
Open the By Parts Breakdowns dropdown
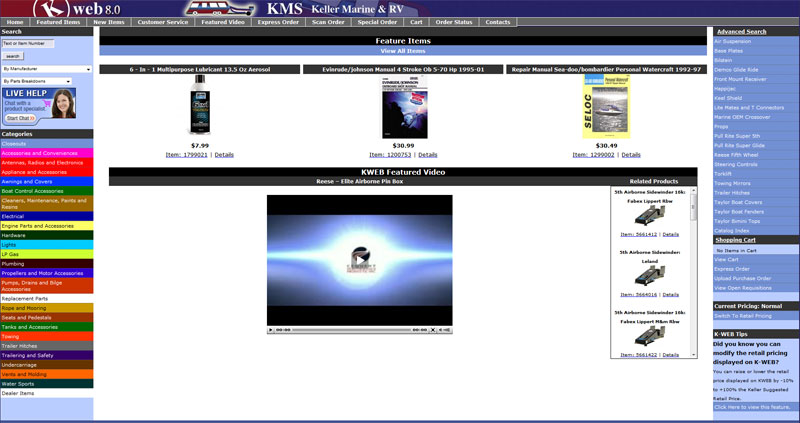(37, 81)
